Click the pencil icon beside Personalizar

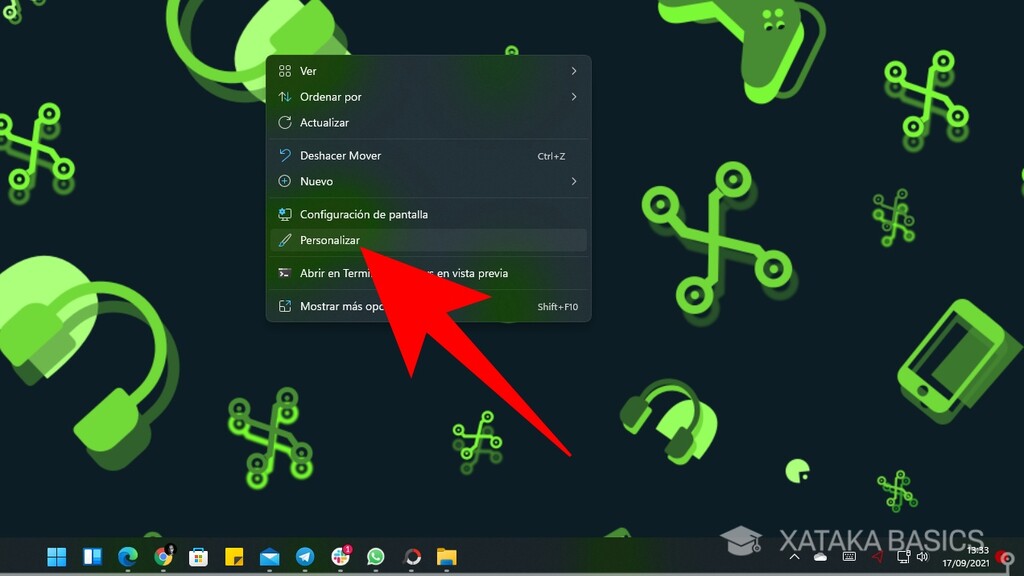click(x=285, y=240)
